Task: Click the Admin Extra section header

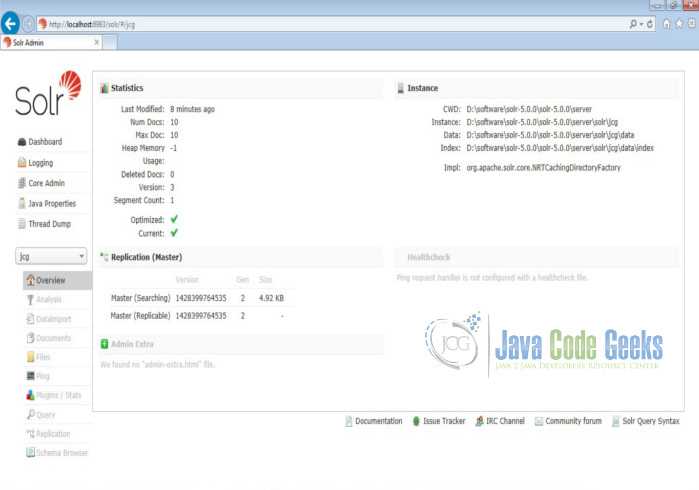Action: point(132,344)
